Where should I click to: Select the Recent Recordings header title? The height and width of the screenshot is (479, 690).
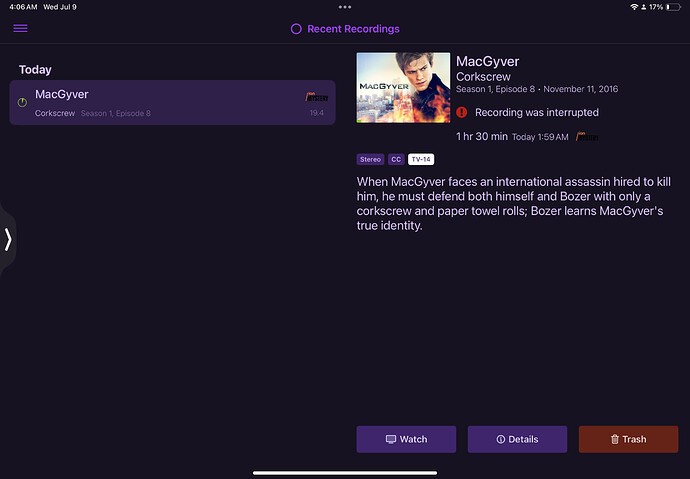[x=353, y=29]
